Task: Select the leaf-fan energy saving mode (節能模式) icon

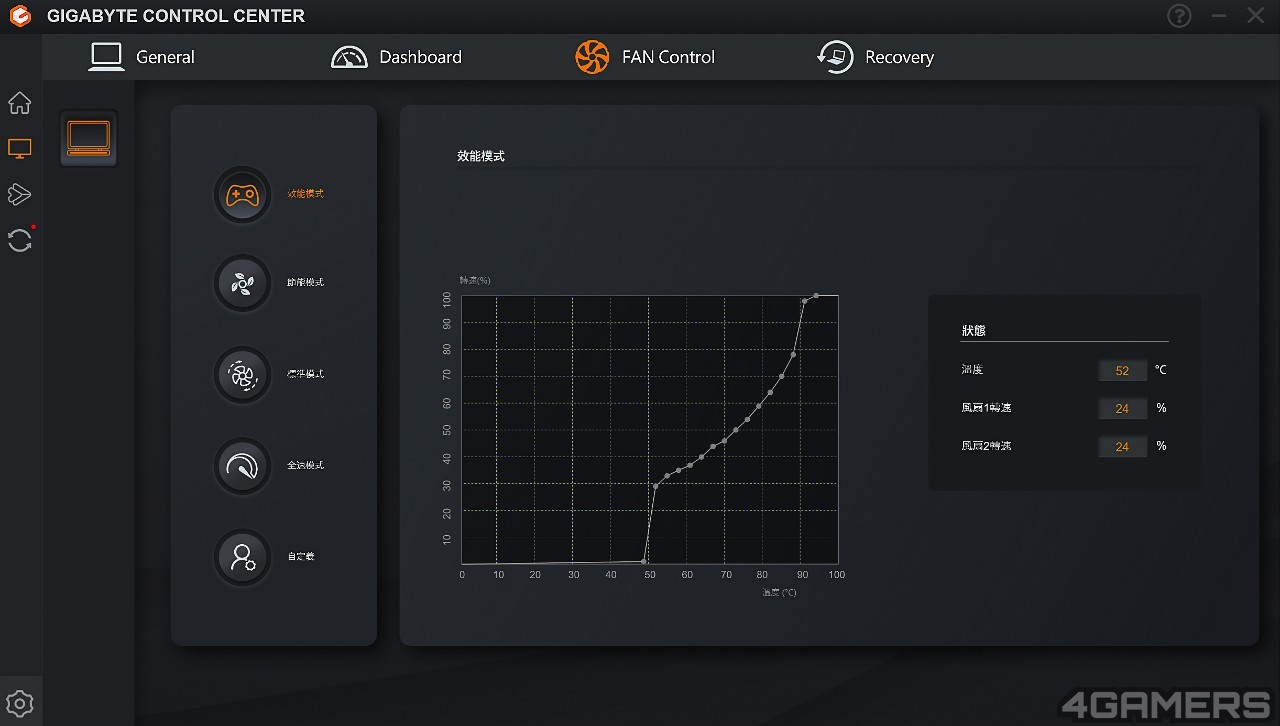Action: click(243, 283)
